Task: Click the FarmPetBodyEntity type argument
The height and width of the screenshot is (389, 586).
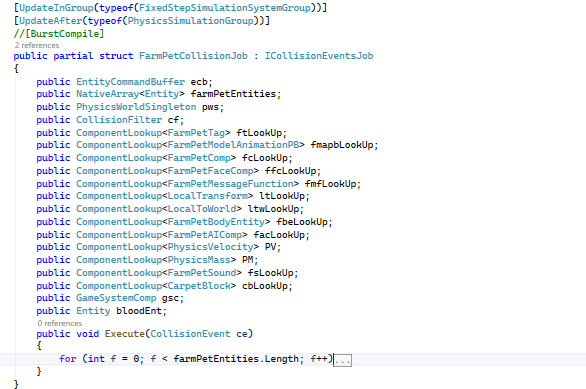Action: click(x=216, y=222)
